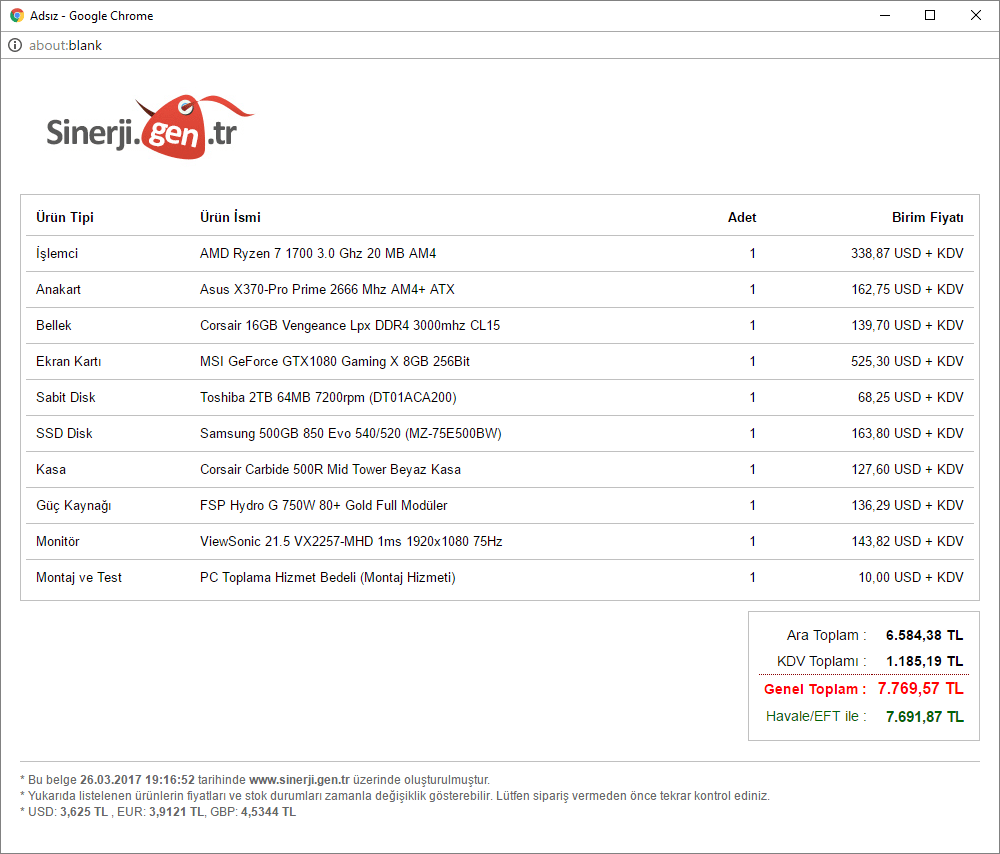Click Samsung 500GB 850 Evo product name

click(351, 434)
